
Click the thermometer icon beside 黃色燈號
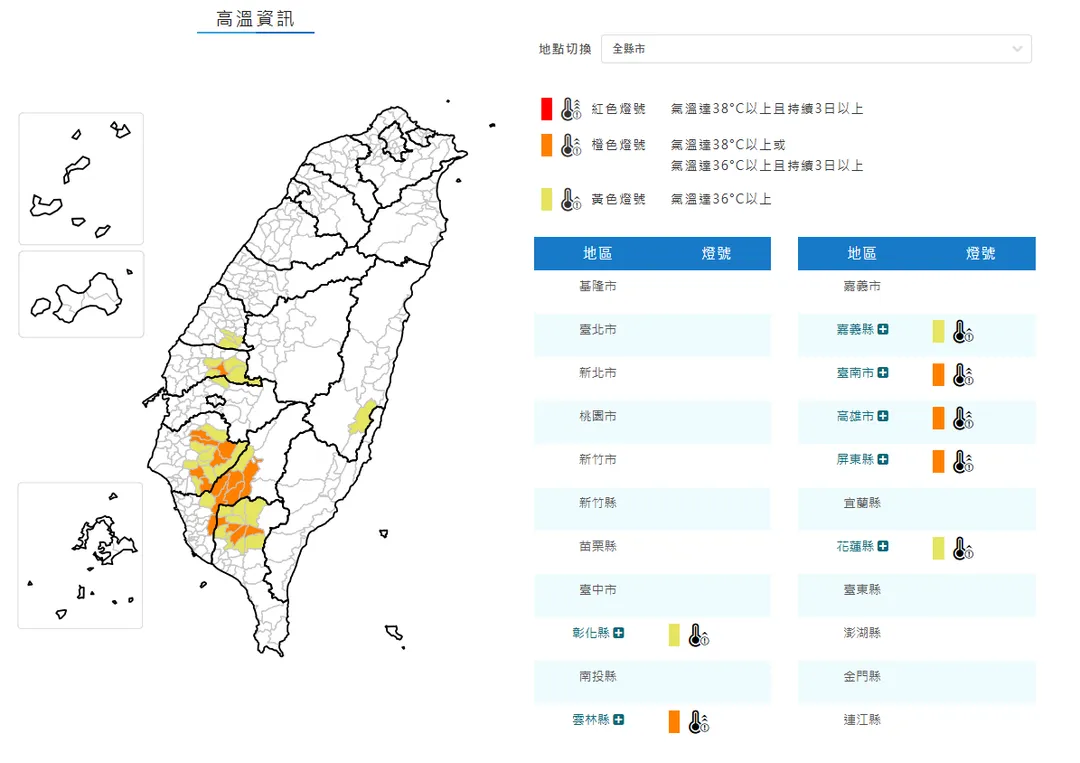click(570, 200)
